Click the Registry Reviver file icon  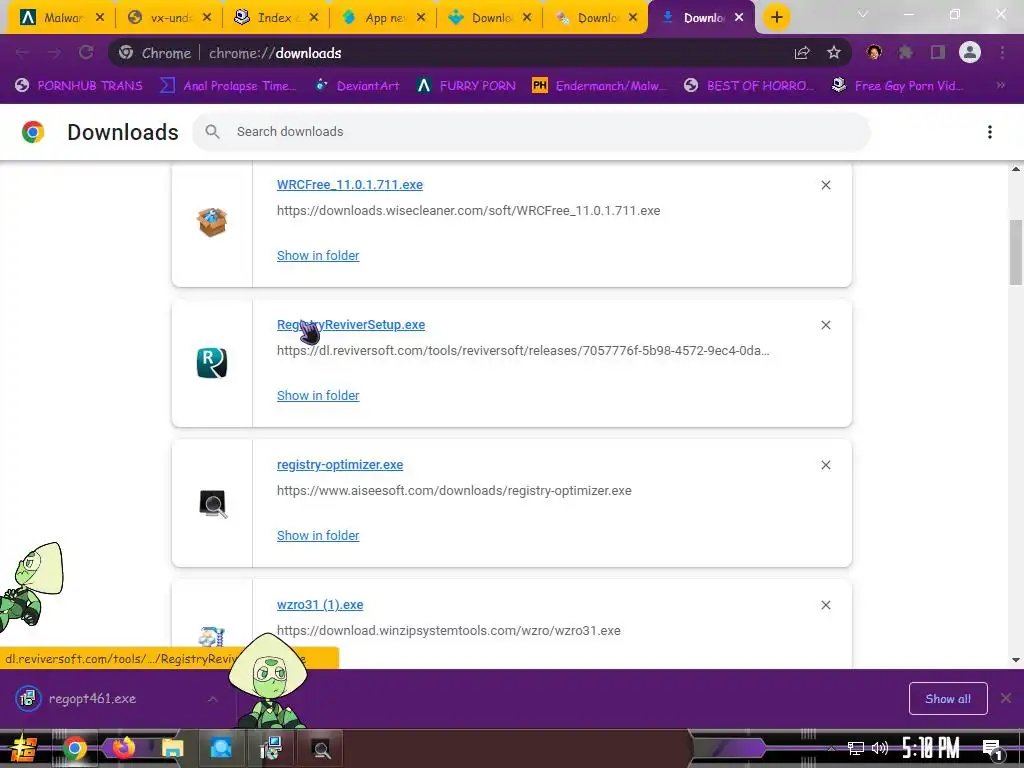tap(212, 363)
